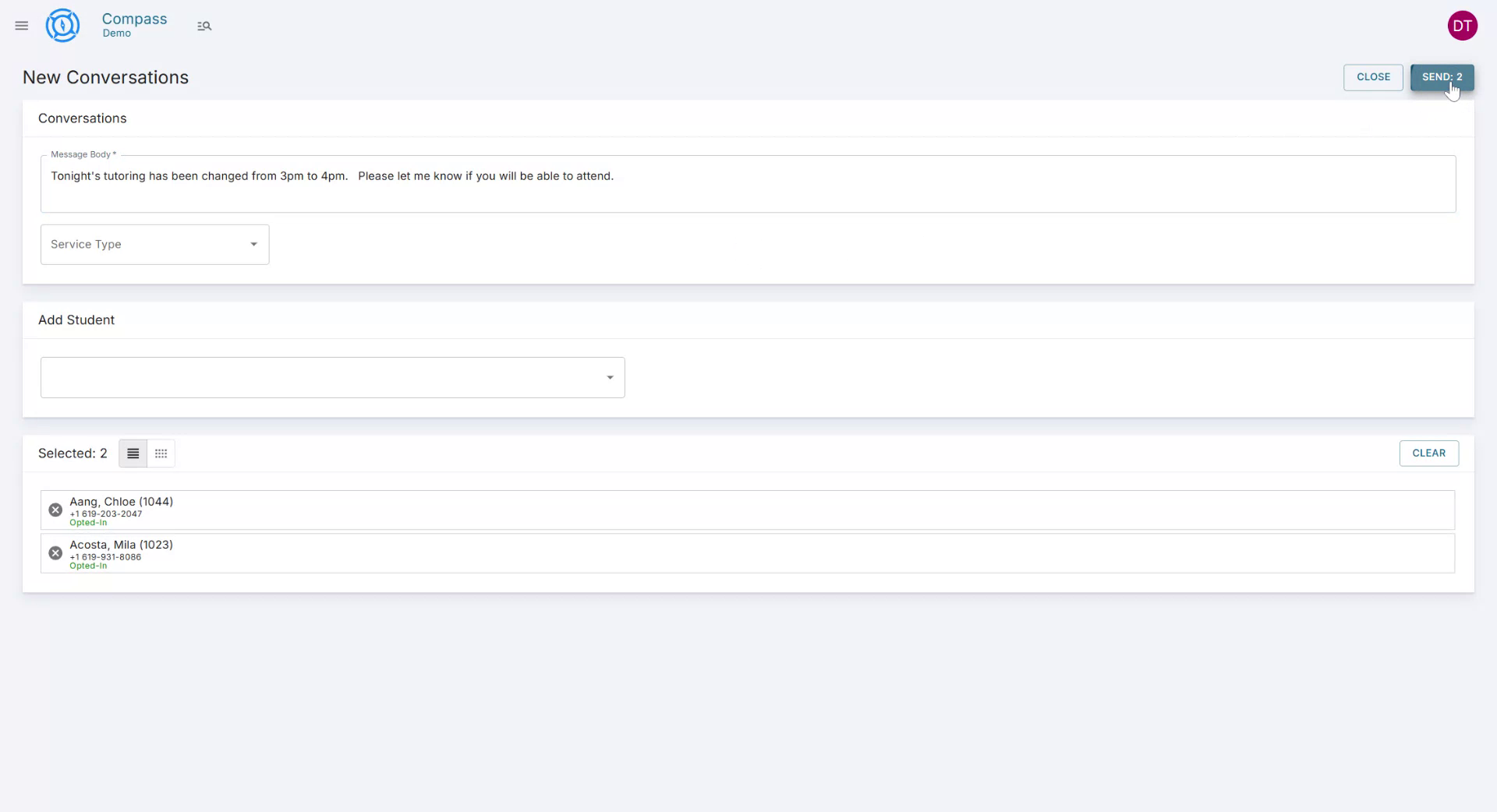Viewport: 1497px width, 812px height.
Task: Click the Compass logo
Action: click(x=62, y=25)
